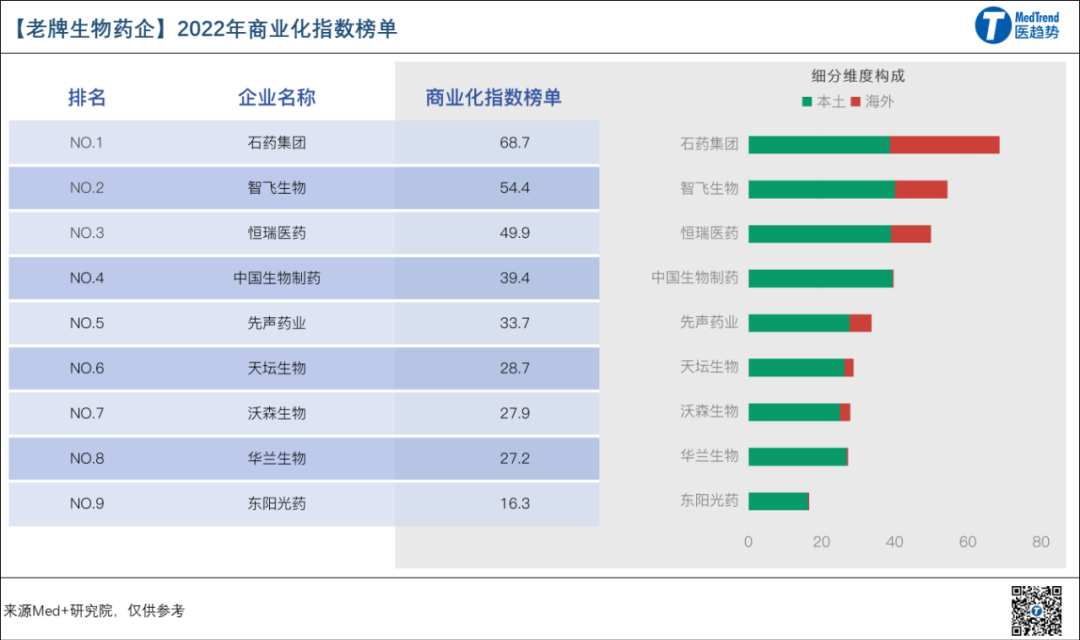Click 中国生物制药 in the table
This screenshot has height=640, width=1080.
pos(277,278)
